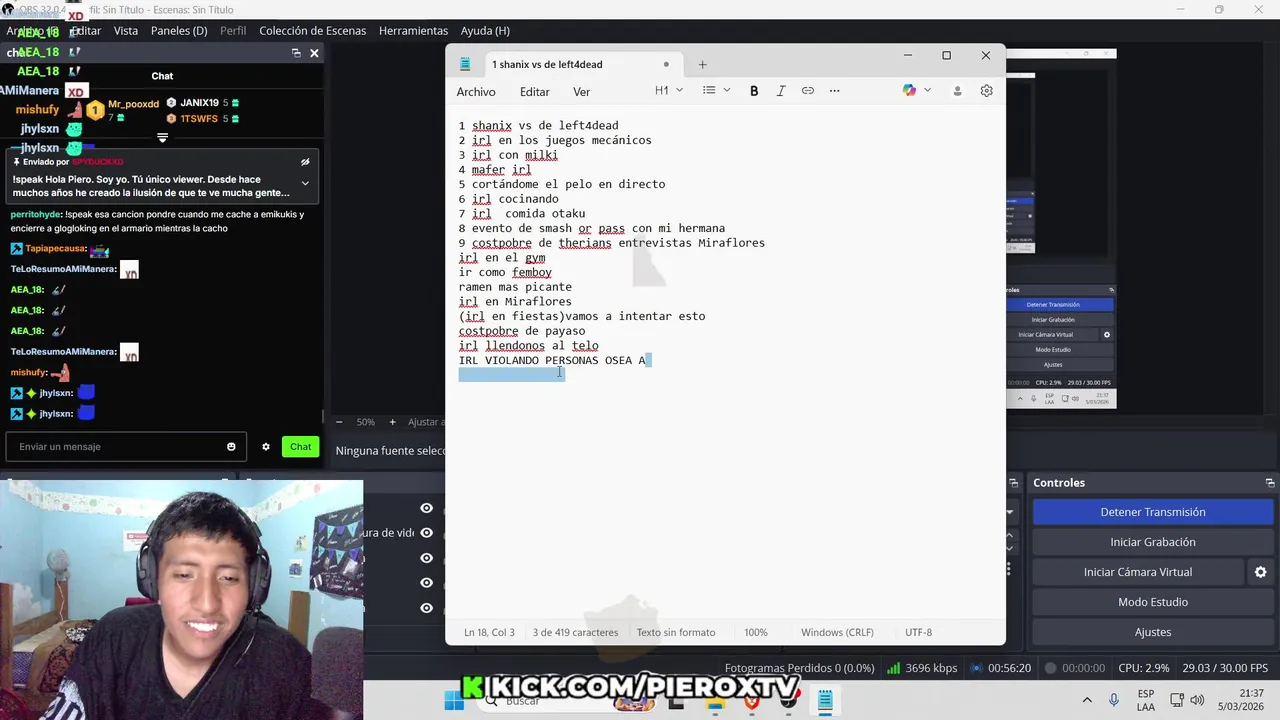The image size is (1280, 720).
Task: Click Mr_pooxdd in chat leaderboard
Action: (133, 104)
